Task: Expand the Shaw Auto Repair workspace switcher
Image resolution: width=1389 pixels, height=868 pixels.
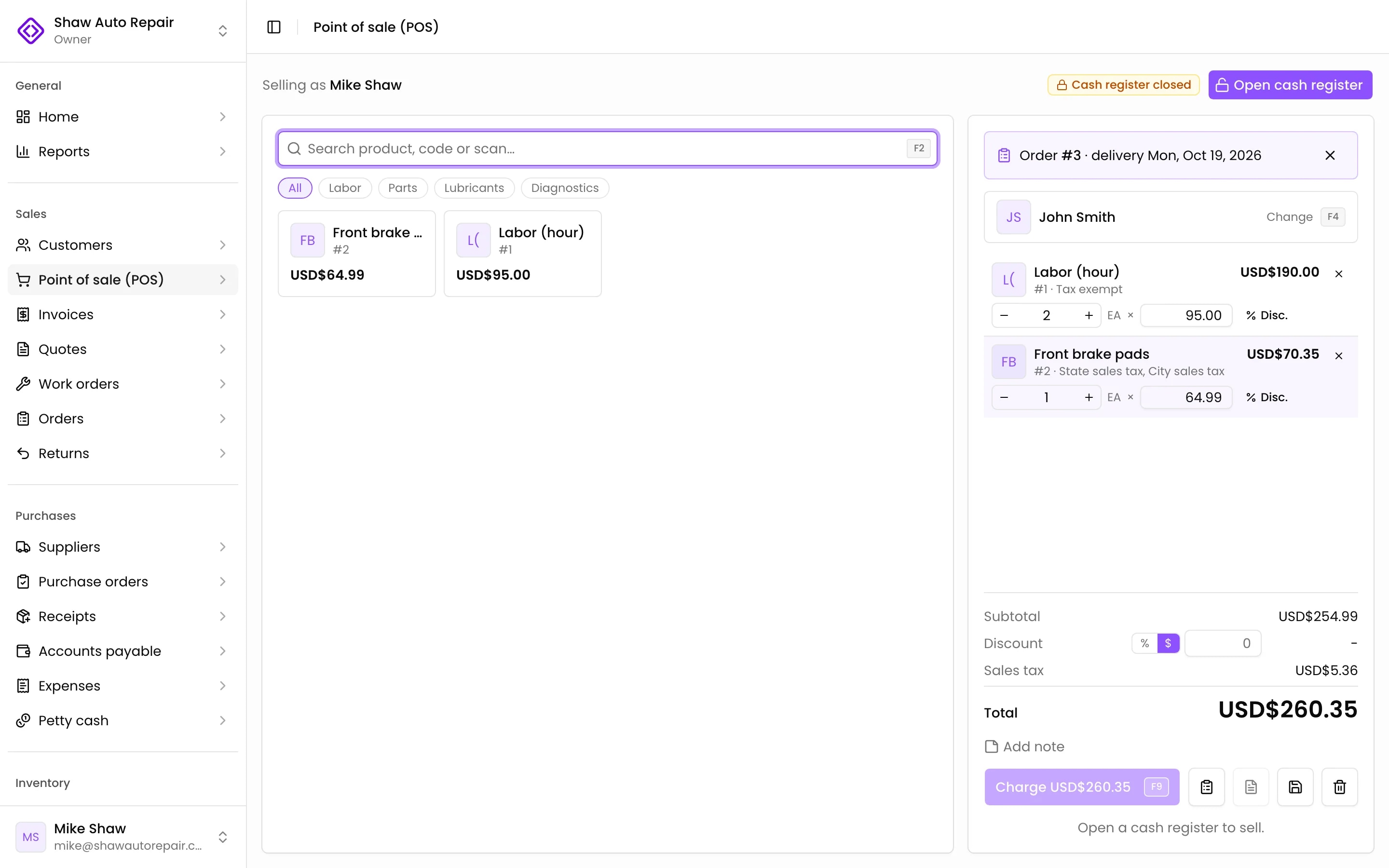Action: point(223,30)
